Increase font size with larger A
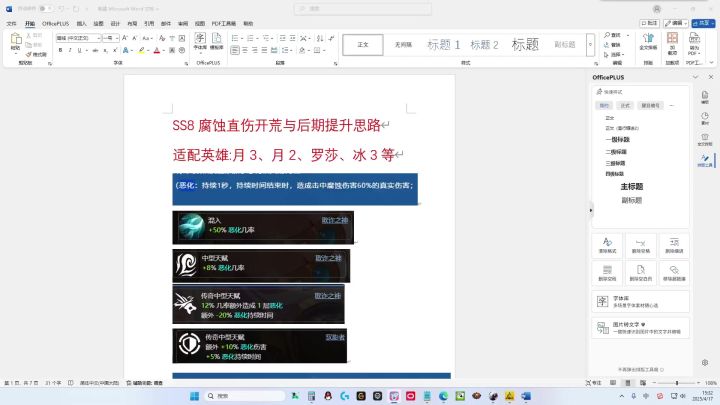 pyautogui.click(x=124, y=38)
